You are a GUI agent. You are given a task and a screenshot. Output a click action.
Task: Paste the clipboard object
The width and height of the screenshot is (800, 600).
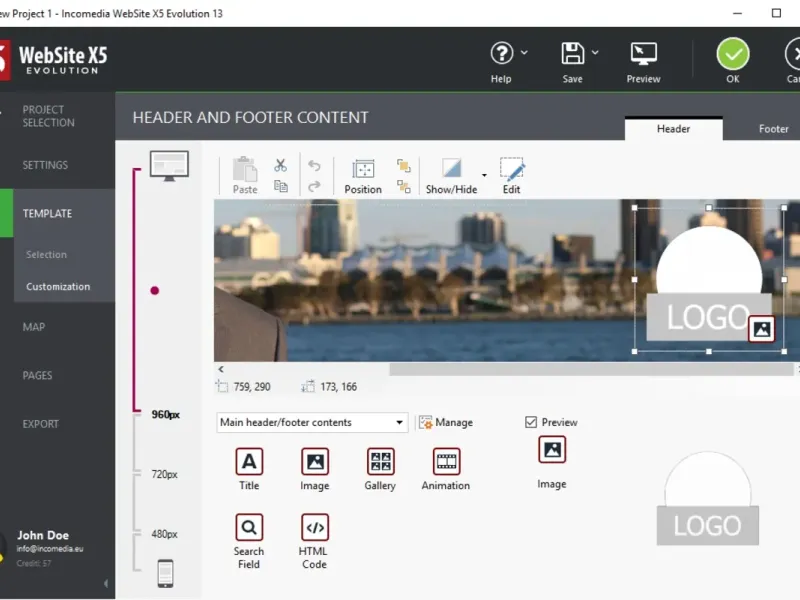pyautogui.click(x=245, y=175)
